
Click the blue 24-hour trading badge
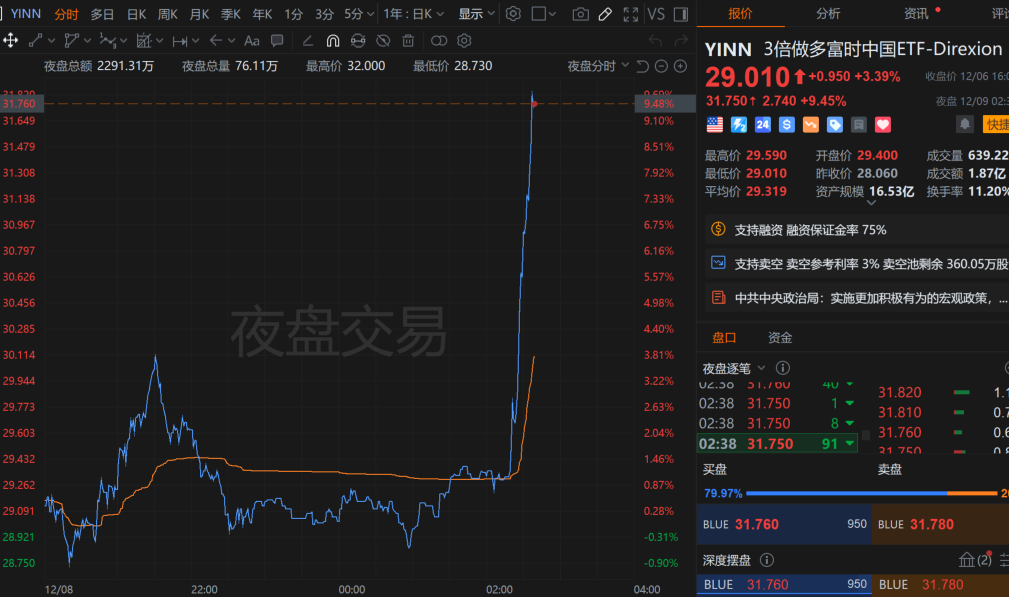763,125
